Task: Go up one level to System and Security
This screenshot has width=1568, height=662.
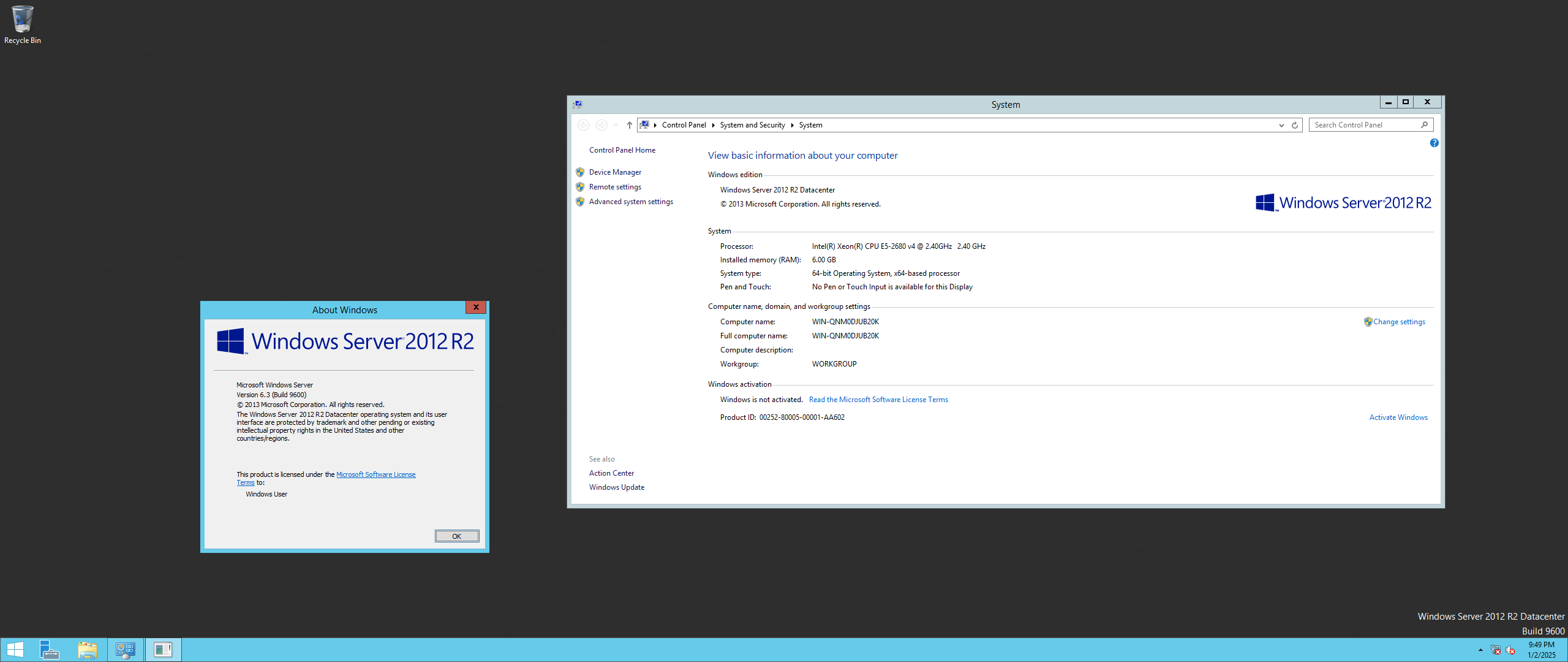Action: (629, 125)
